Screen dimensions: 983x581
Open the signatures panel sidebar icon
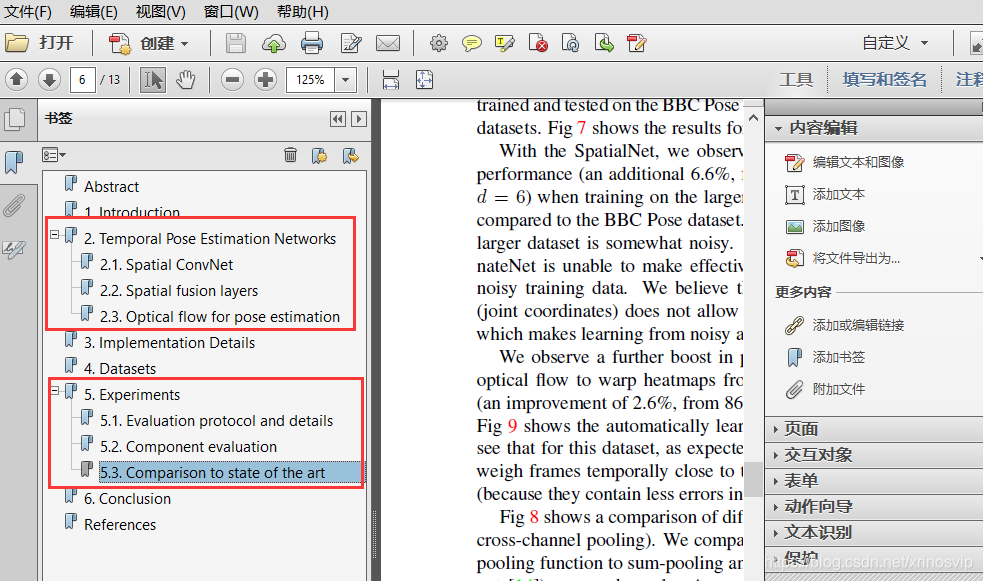tap(14, 249)
